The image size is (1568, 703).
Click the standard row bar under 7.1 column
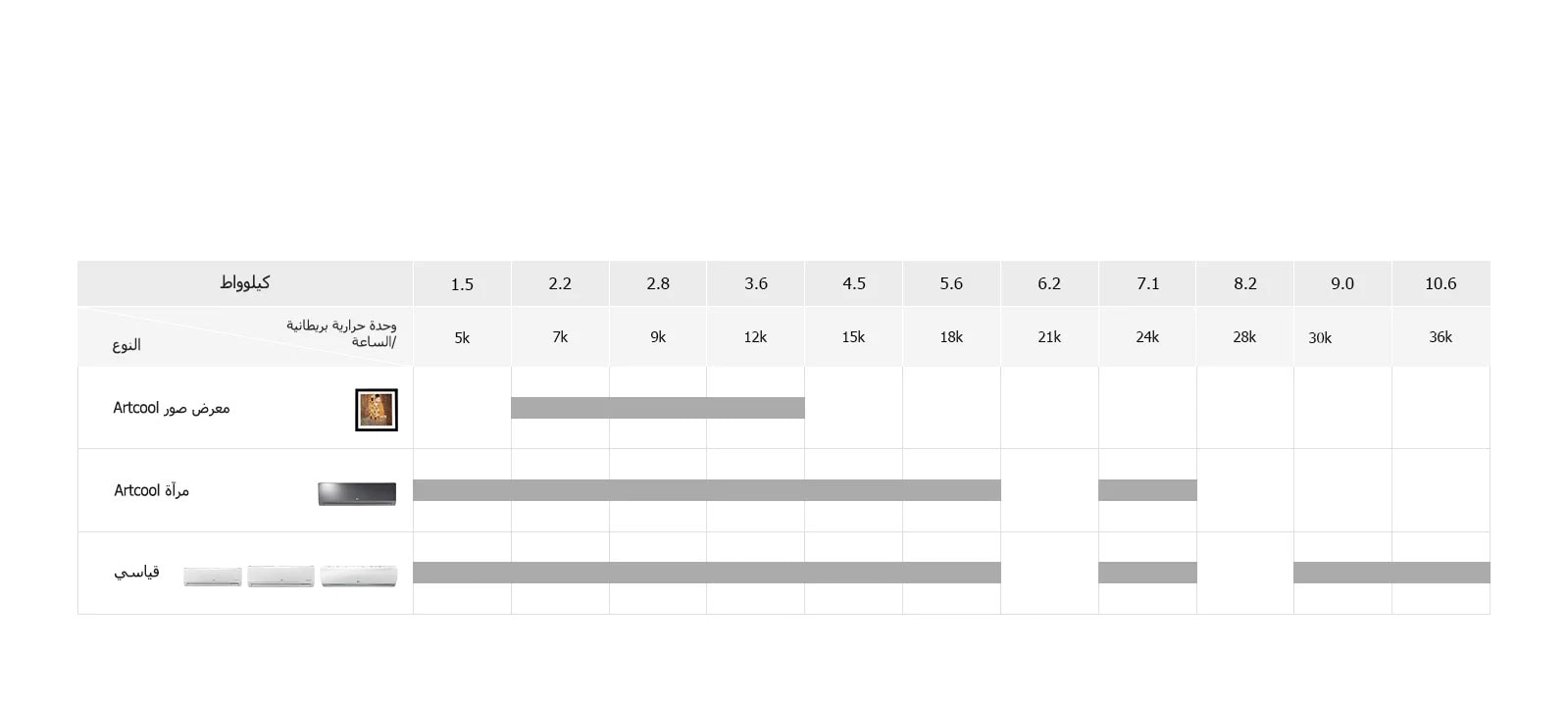pos(1147,573)
